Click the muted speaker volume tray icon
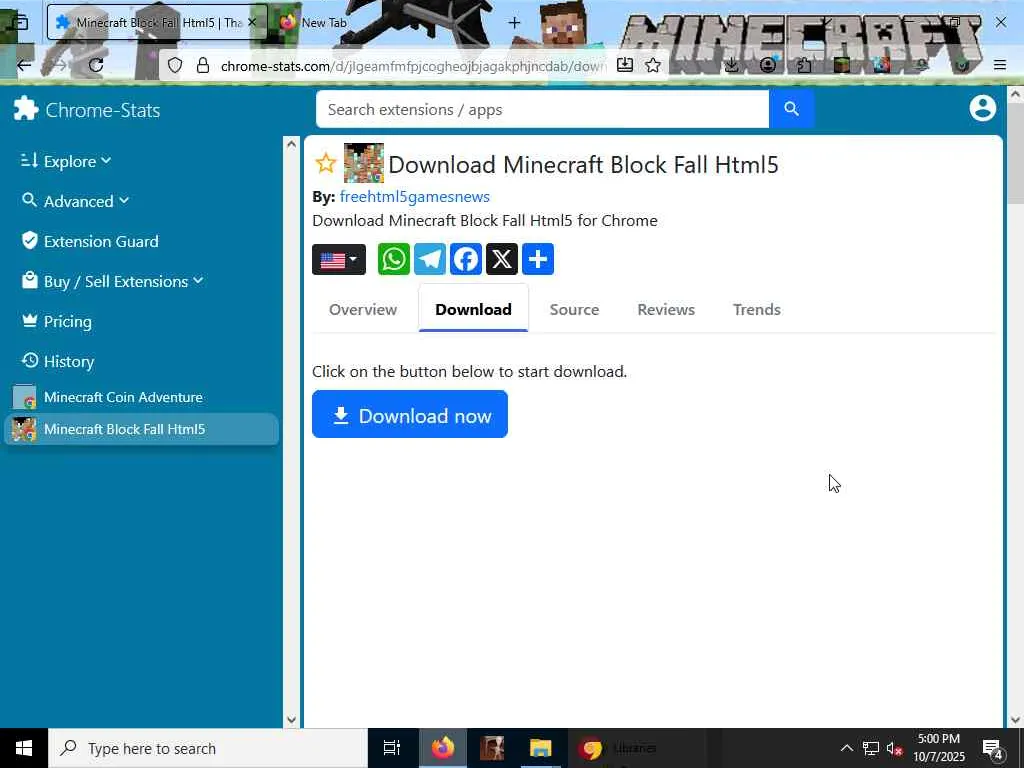 (x=894, y=748)
